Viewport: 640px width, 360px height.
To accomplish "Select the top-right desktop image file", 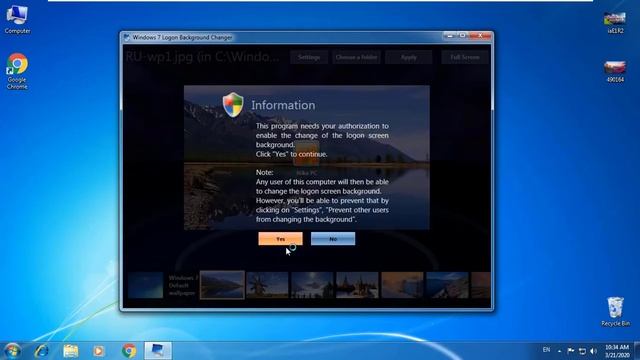I will tap(615, 23).
